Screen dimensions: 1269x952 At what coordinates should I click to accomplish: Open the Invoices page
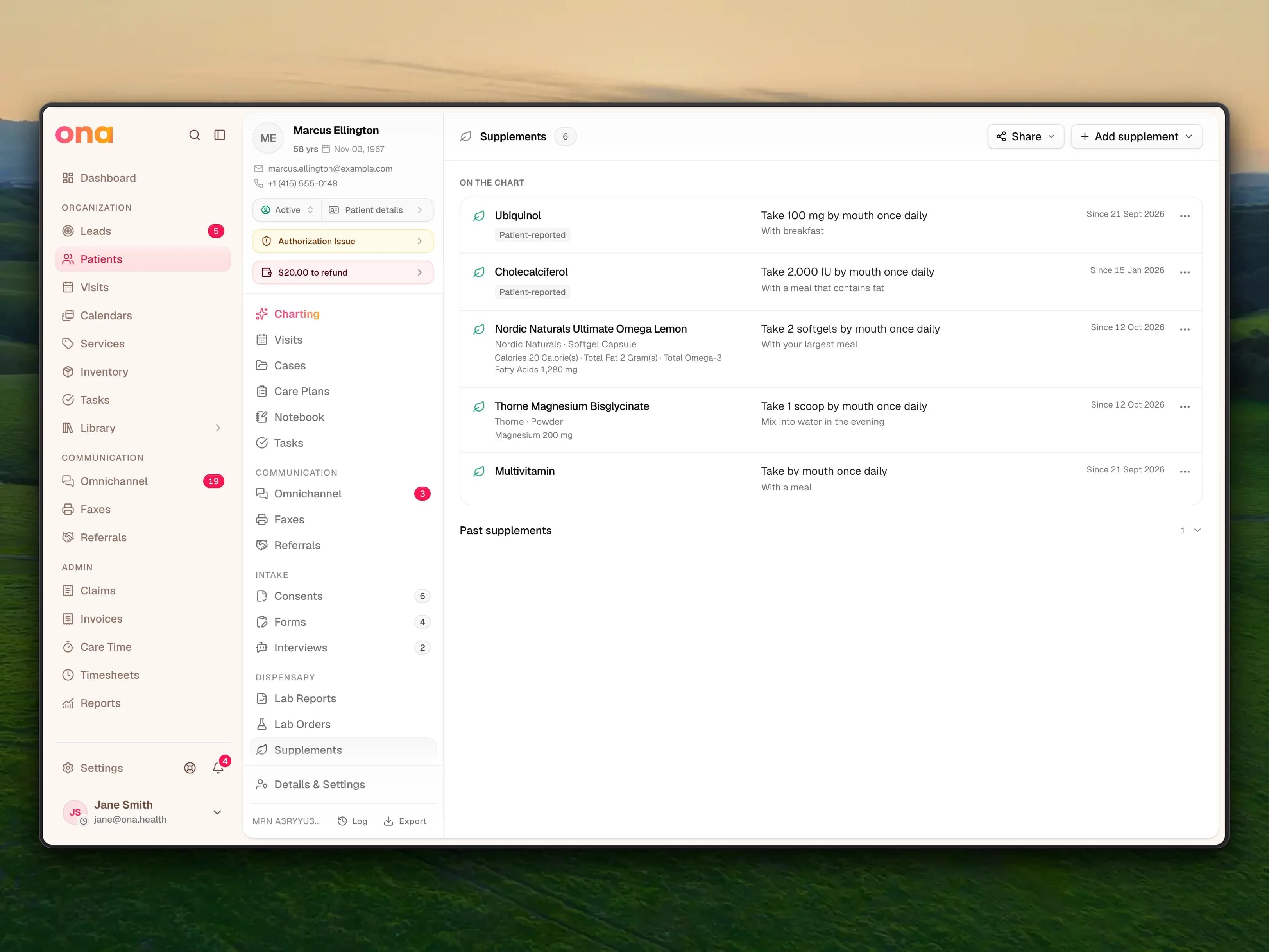[x=143, y=619]
